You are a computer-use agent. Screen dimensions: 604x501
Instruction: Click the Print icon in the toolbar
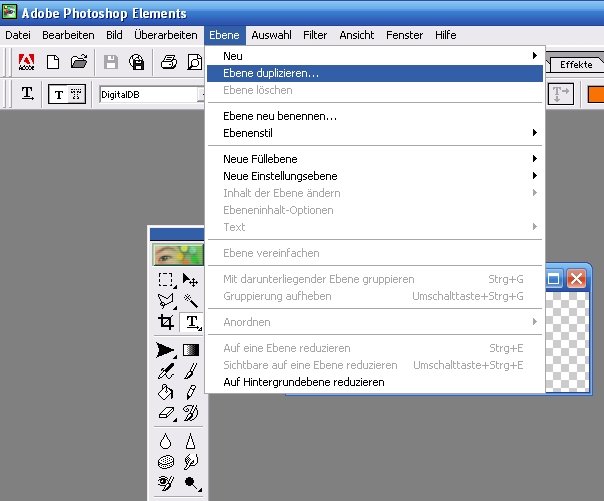click(169, 62)
